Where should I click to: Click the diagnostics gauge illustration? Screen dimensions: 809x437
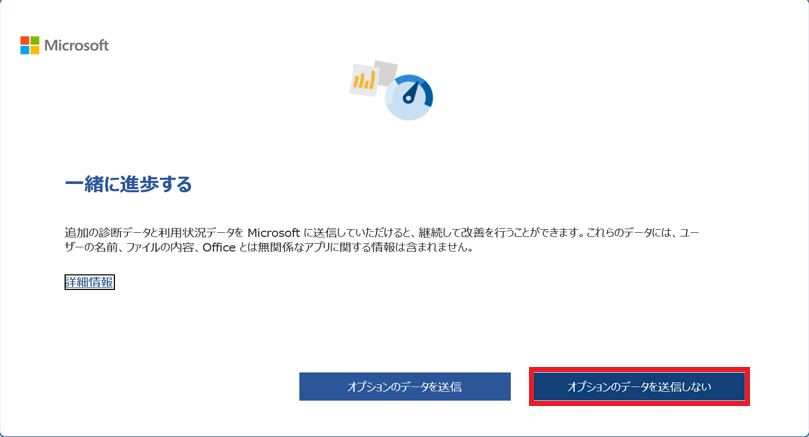(x=391, y=90)
